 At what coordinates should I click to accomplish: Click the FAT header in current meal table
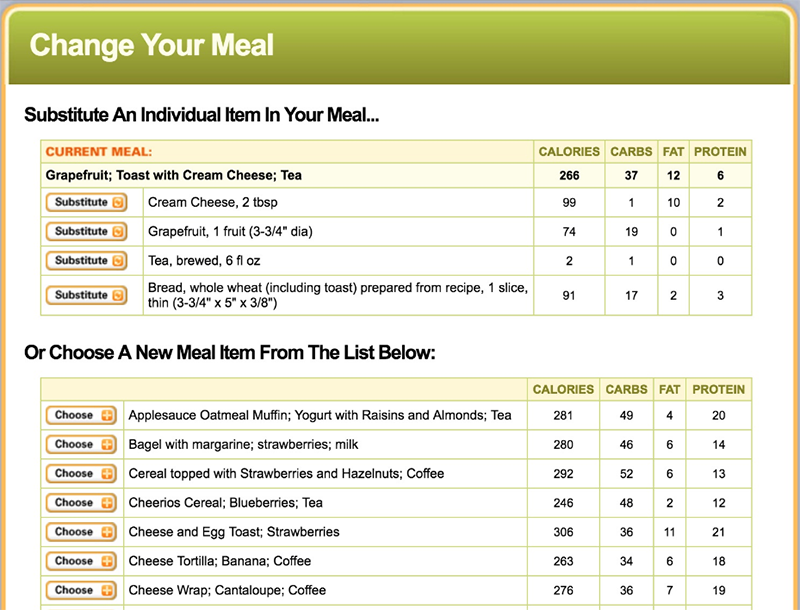pyautogui.click(x=673, y=152)
